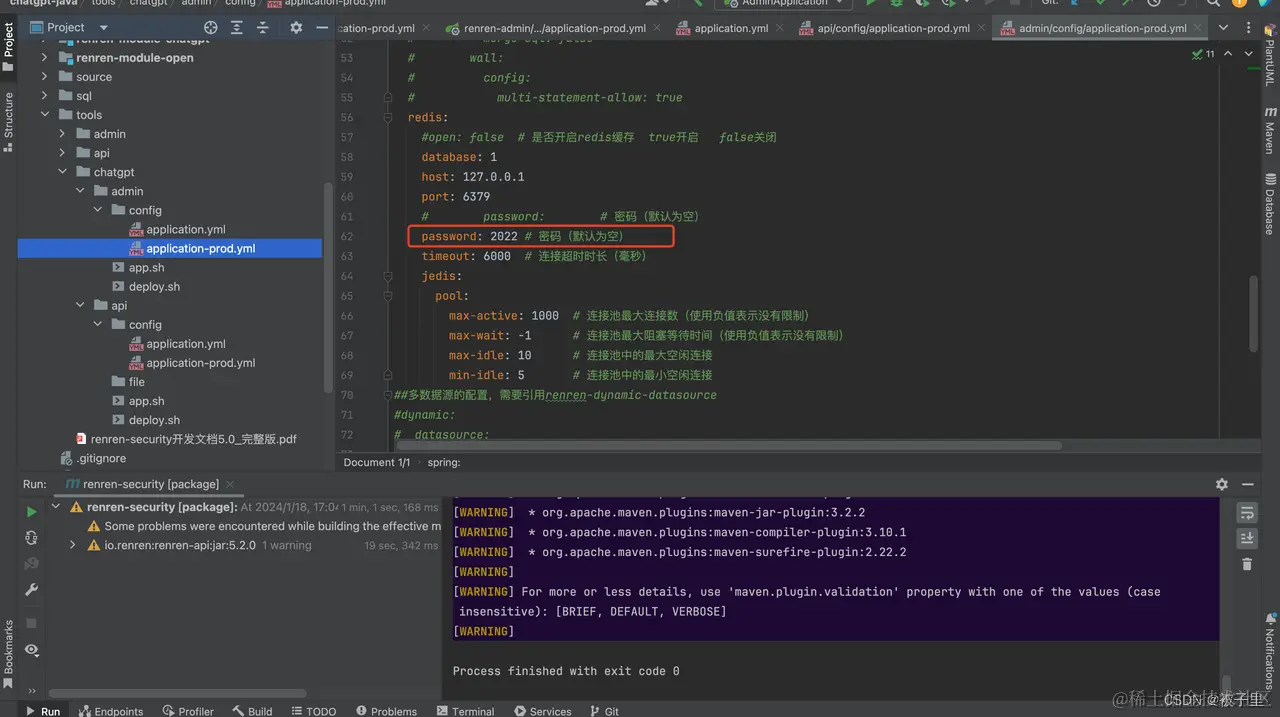Open Profiler tool window
1280x717 pixels.
click(187, 711)
